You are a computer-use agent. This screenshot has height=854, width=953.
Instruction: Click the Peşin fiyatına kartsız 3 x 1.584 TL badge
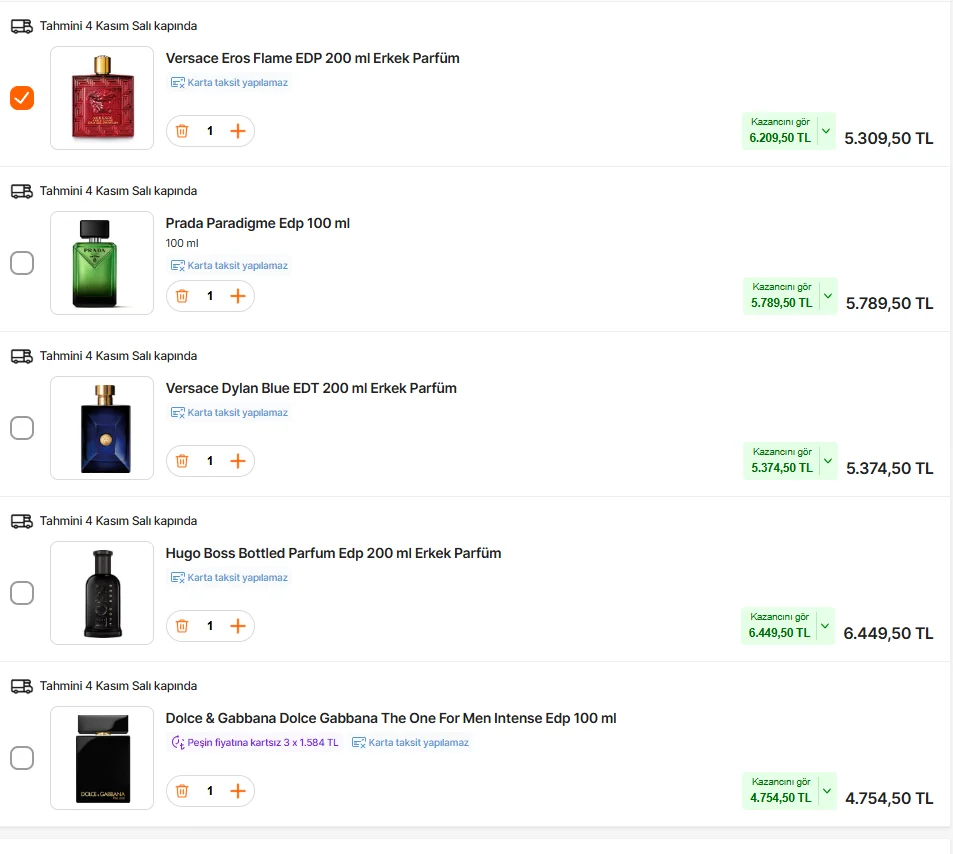255,742
